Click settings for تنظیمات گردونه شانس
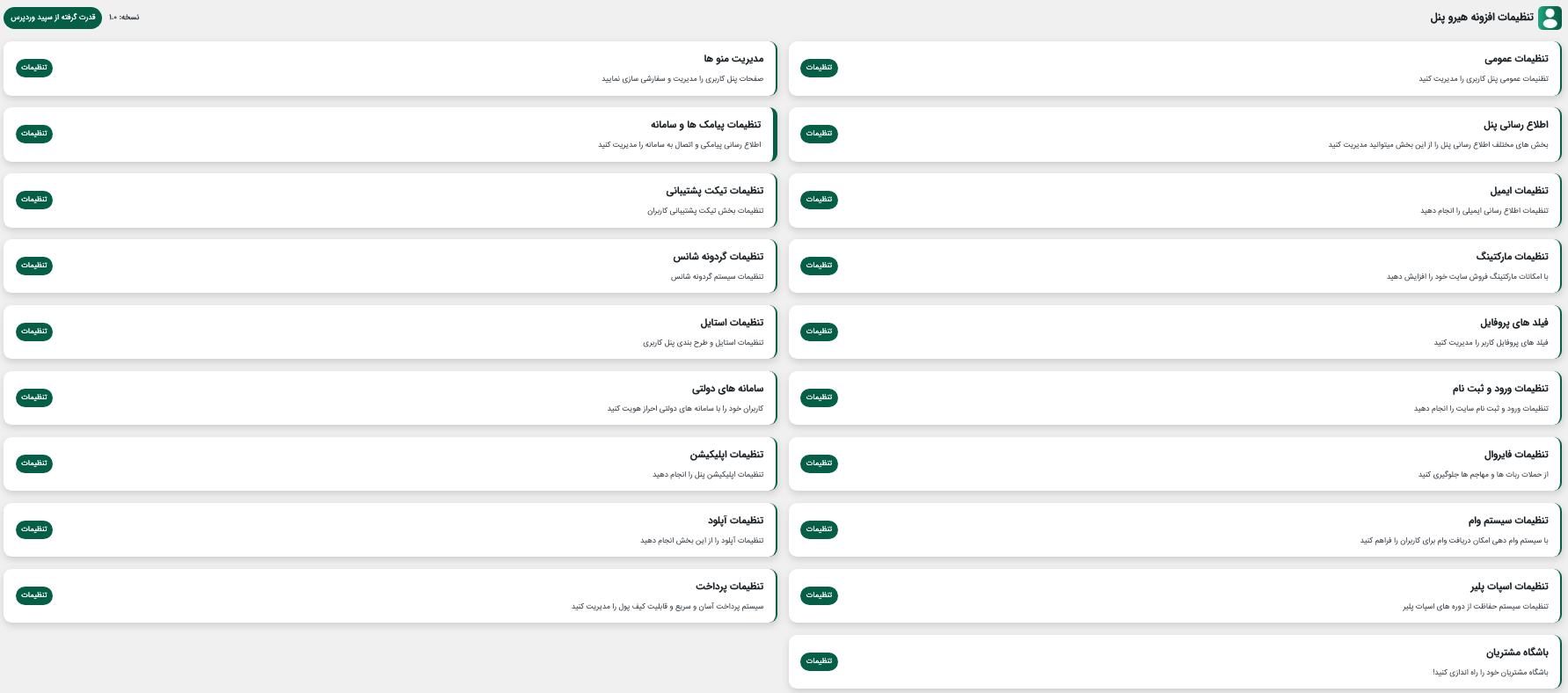 [34, 266]
